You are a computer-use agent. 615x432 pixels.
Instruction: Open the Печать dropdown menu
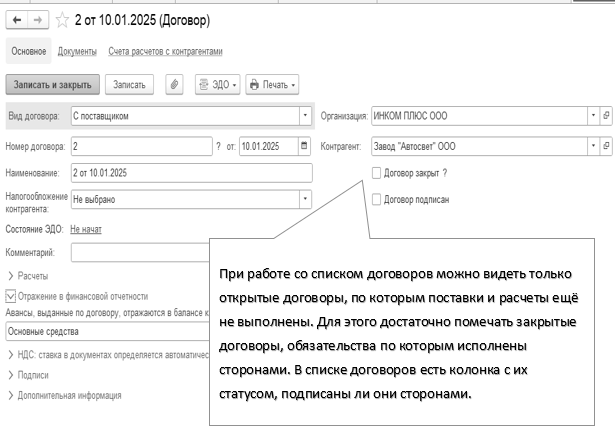[272, 84]
